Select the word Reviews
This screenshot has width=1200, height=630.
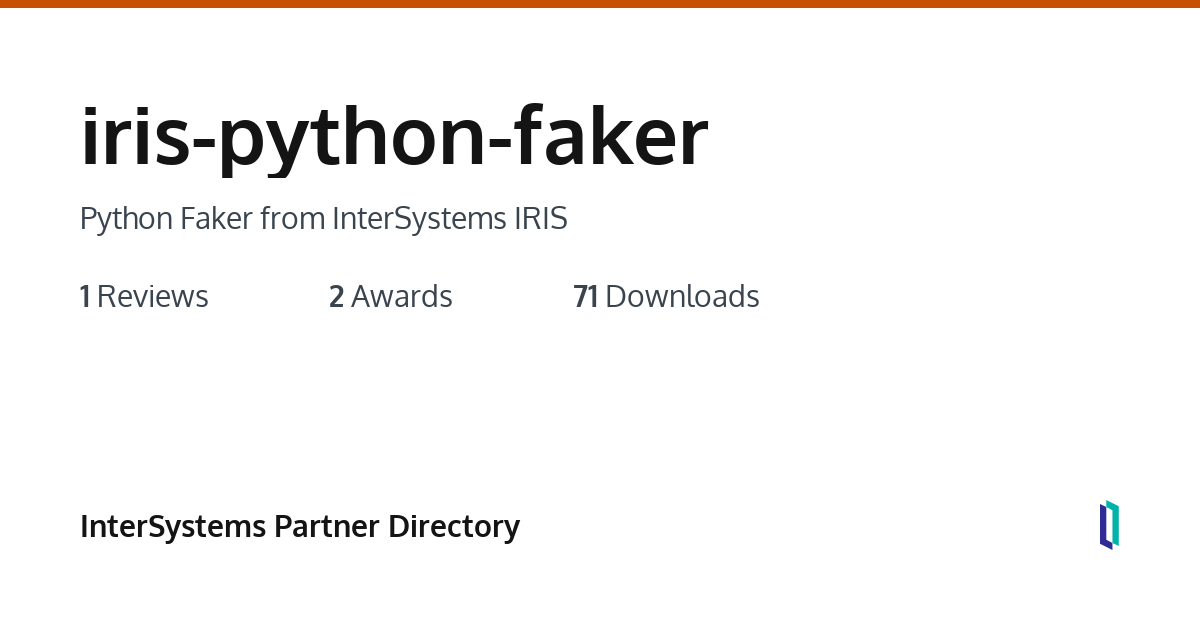153,297
